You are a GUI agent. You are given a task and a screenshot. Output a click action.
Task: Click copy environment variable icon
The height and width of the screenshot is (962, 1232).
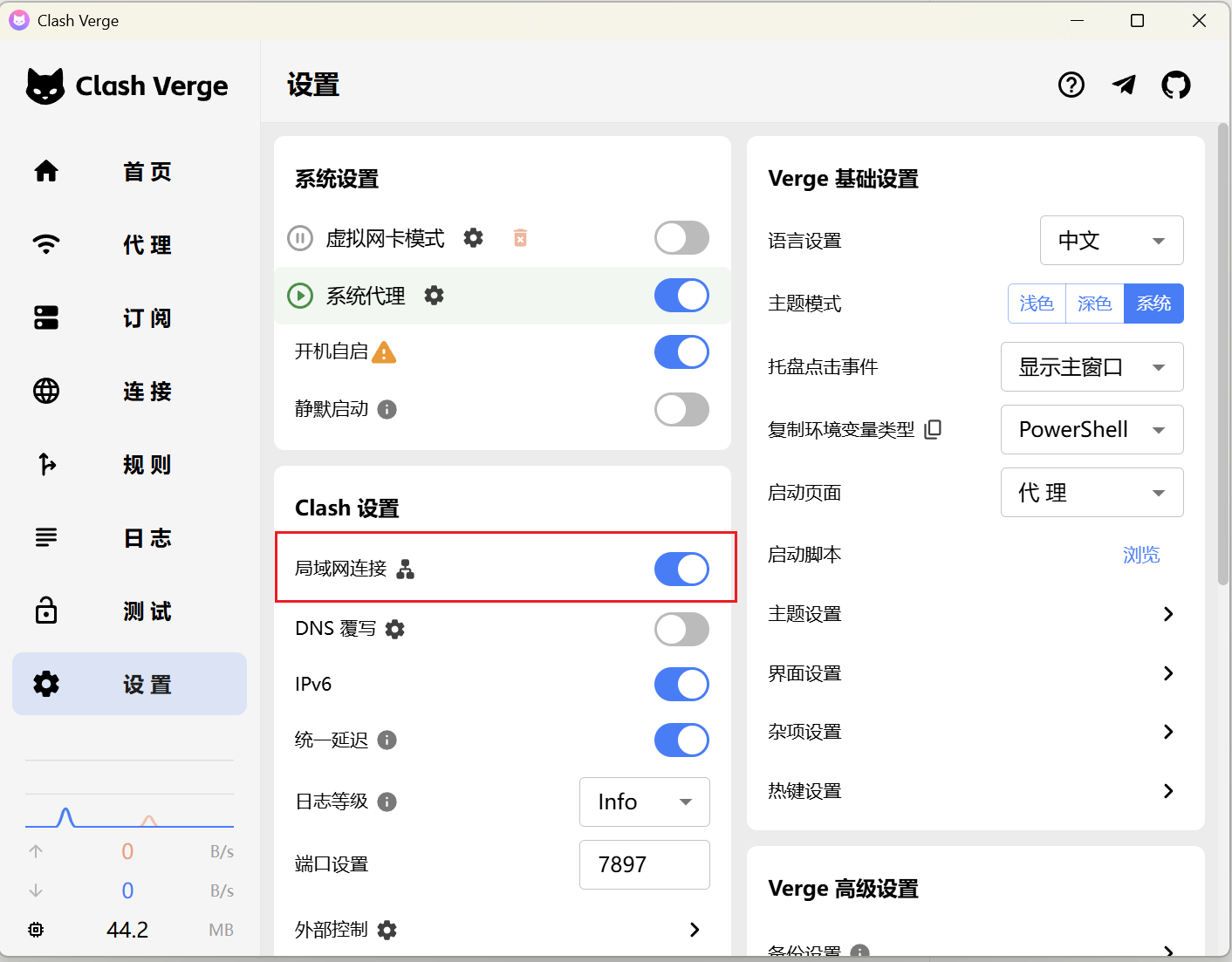coord(933,429)
